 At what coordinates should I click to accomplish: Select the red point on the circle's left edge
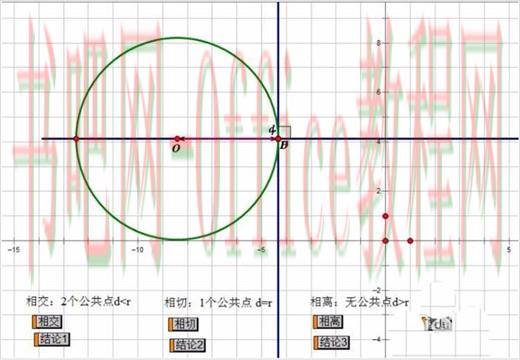pyautogui.click(x=76, y=139)
